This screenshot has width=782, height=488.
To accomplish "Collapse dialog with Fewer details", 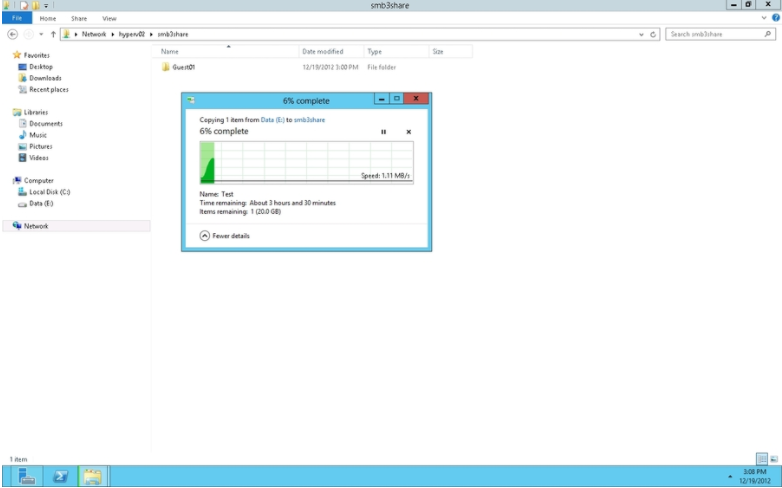I will [x=224, y=236].
